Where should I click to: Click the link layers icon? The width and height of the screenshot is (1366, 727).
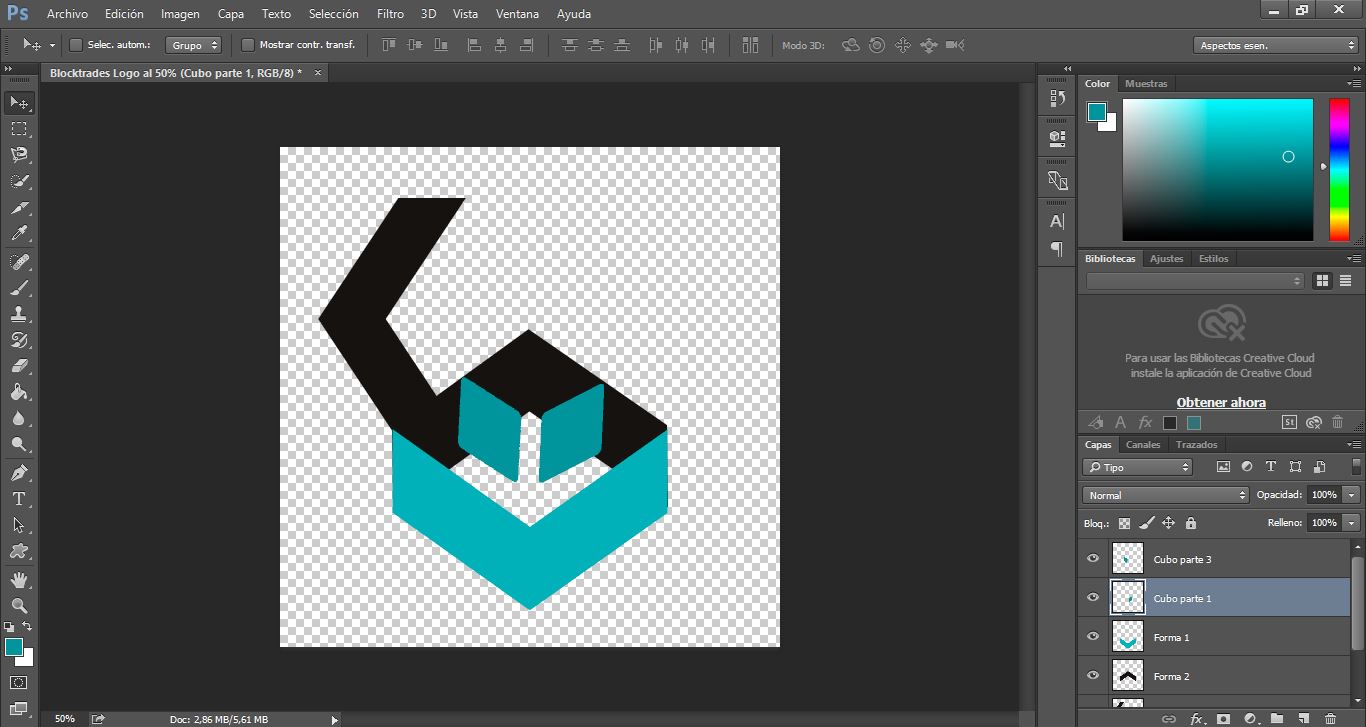tap(1168, 718)
